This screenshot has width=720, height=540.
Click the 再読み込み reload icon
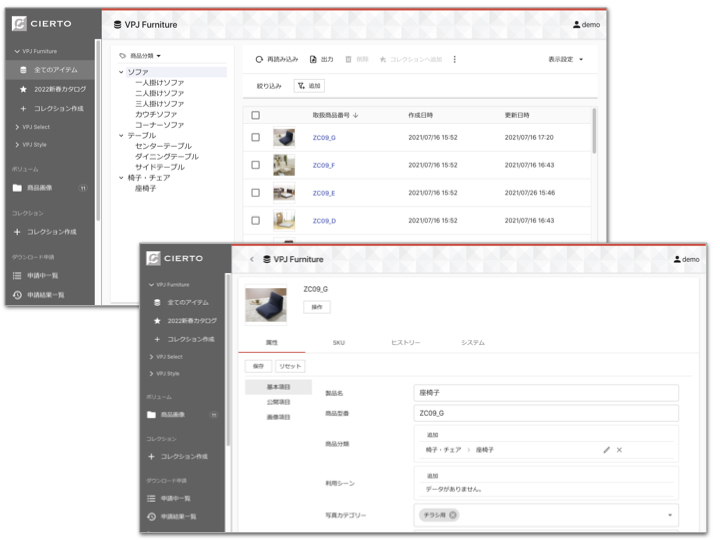click(259, 60)
